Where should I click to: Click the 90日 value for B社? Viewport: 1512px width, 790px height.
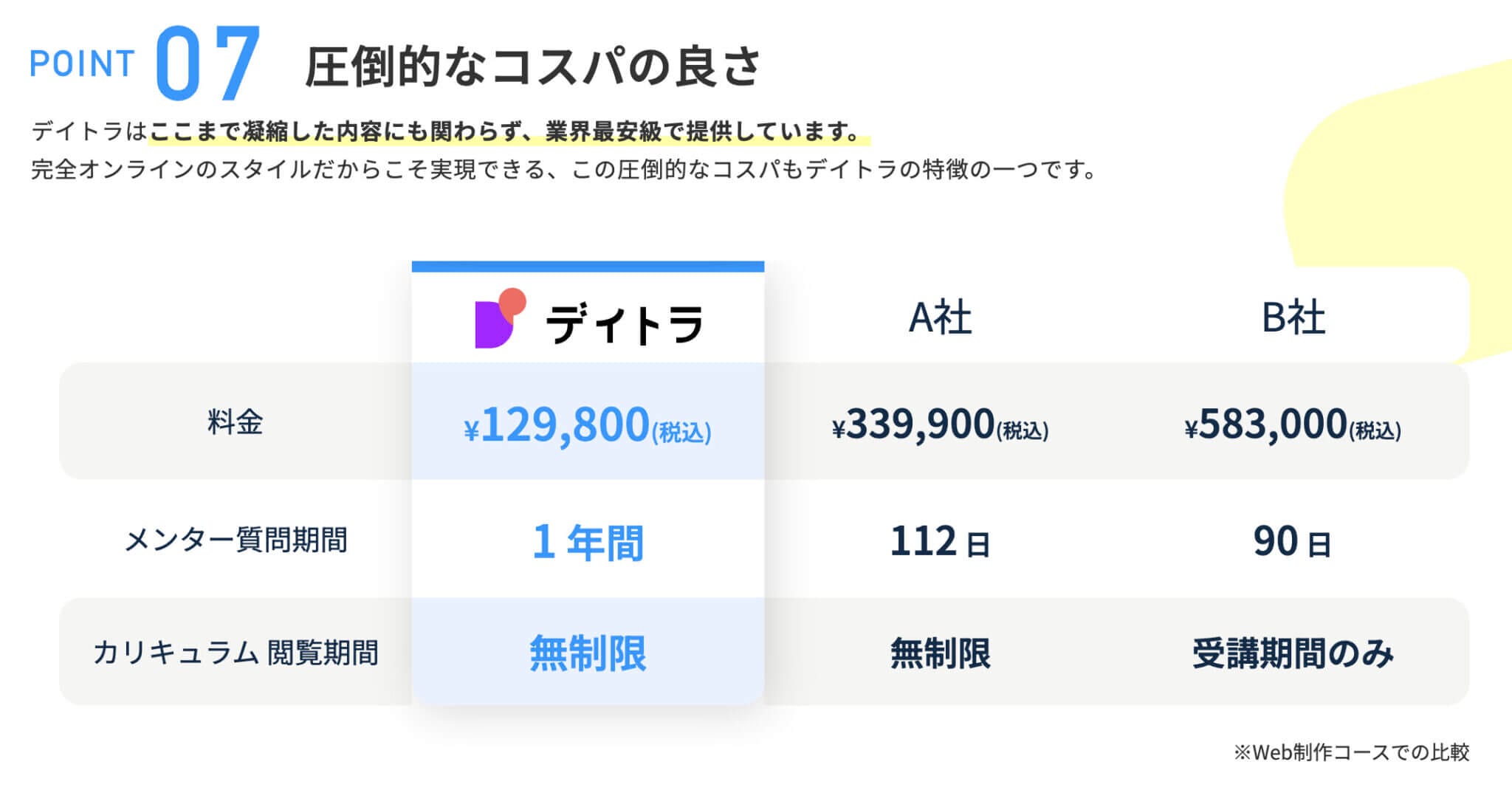click(x=1293, y=542)
